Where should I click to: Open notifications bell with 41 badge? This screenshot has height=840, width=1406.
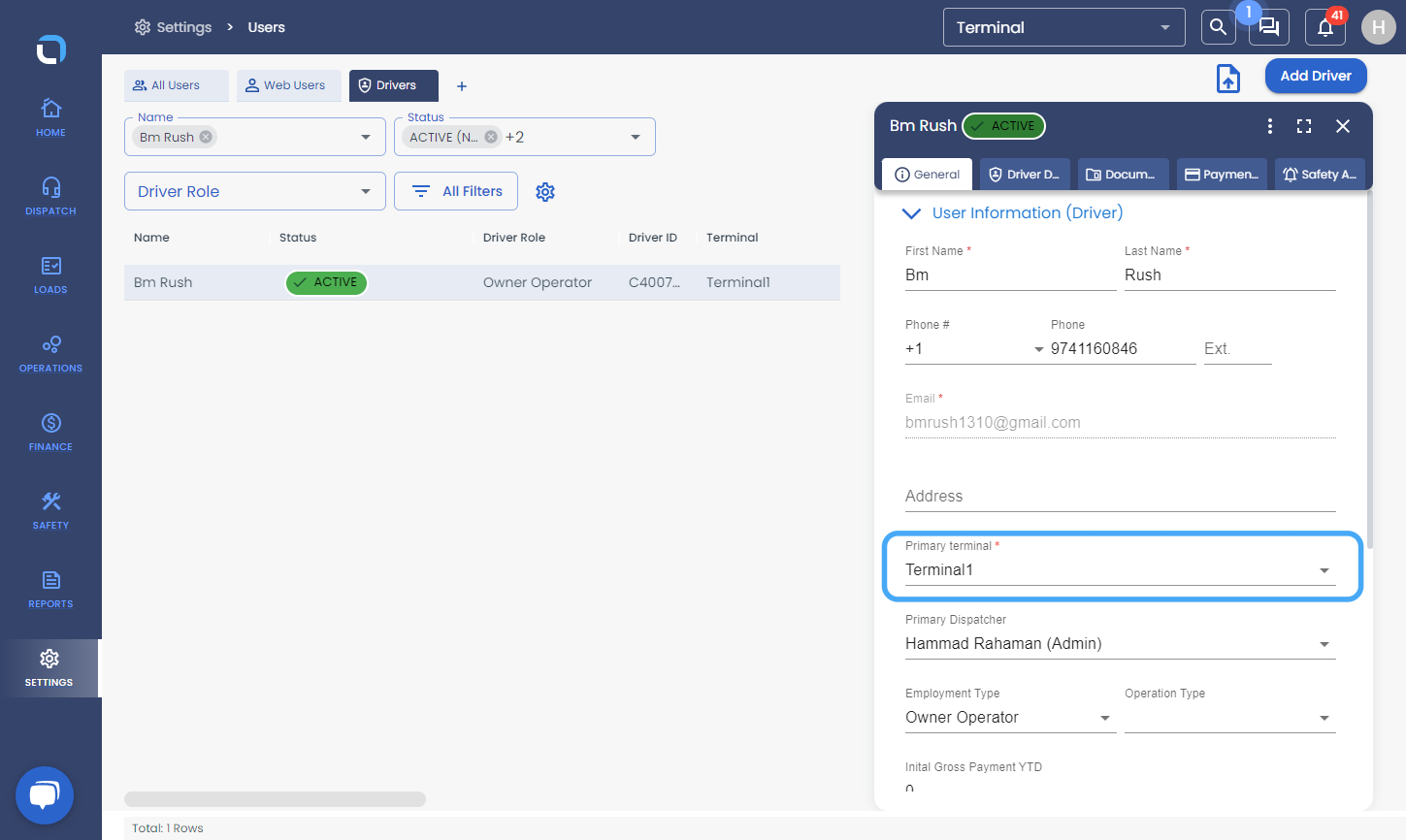point(1325,27)
